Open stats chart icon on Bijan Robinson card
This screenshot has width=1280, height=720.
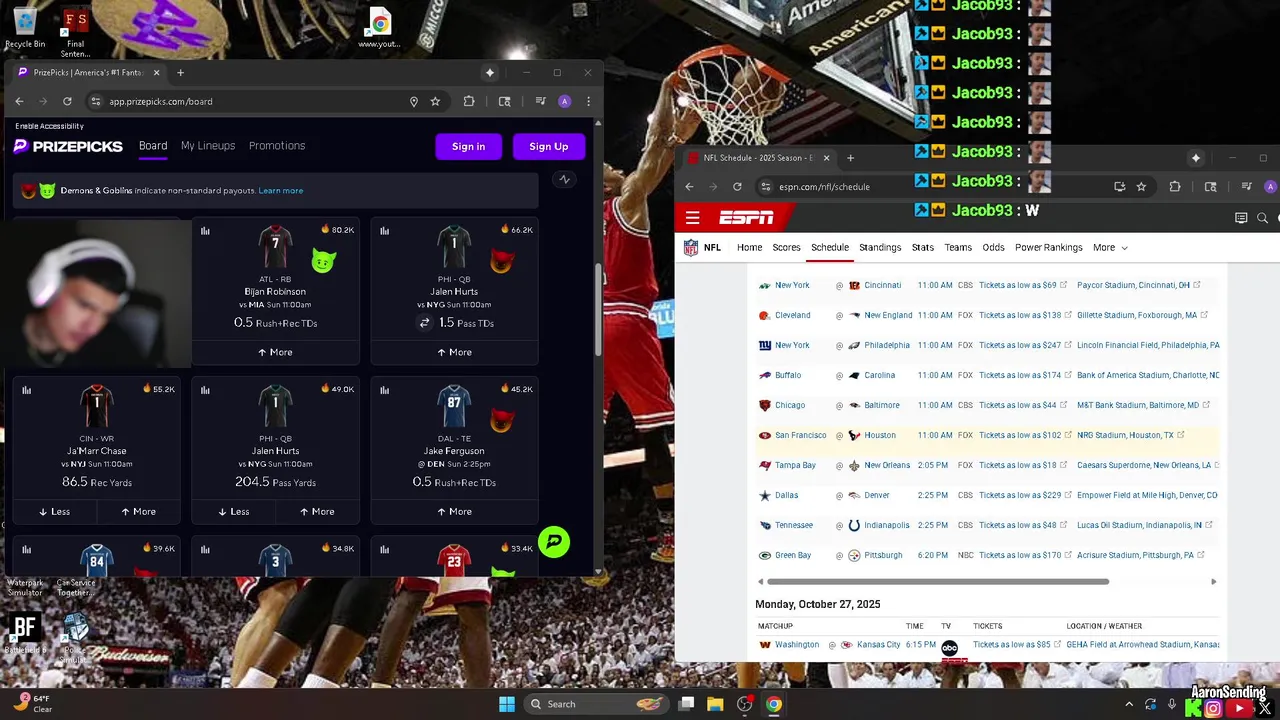[205, 231]
